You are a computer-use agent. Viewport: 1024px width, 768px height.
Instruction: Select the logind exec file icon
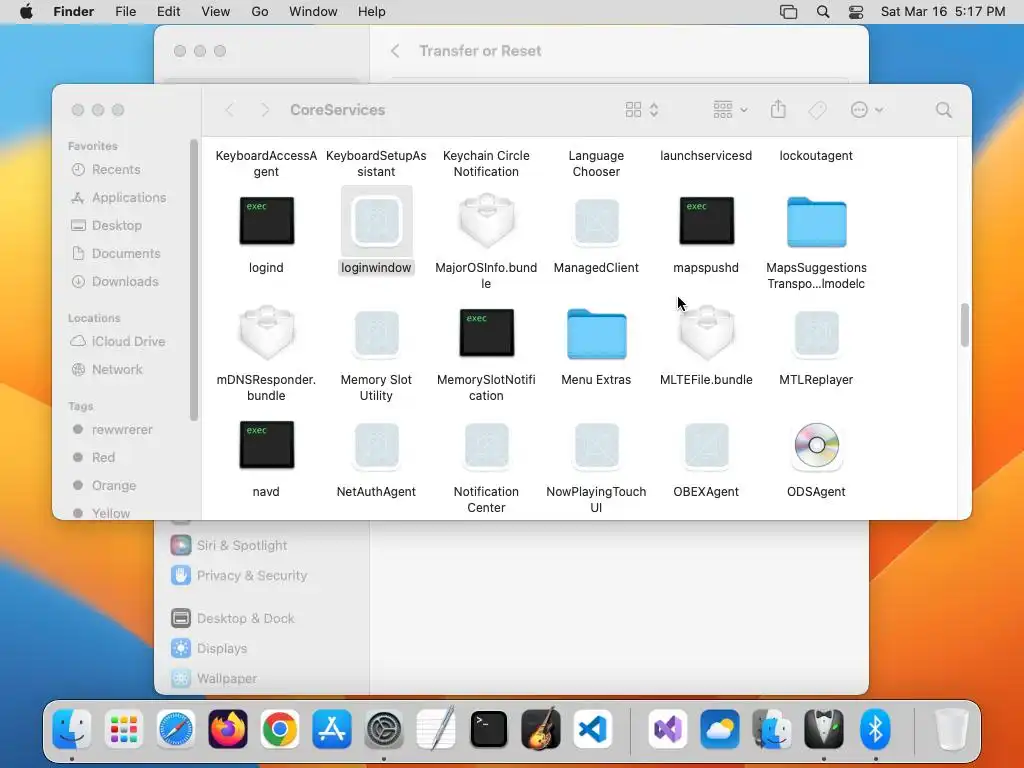point(266,221)
